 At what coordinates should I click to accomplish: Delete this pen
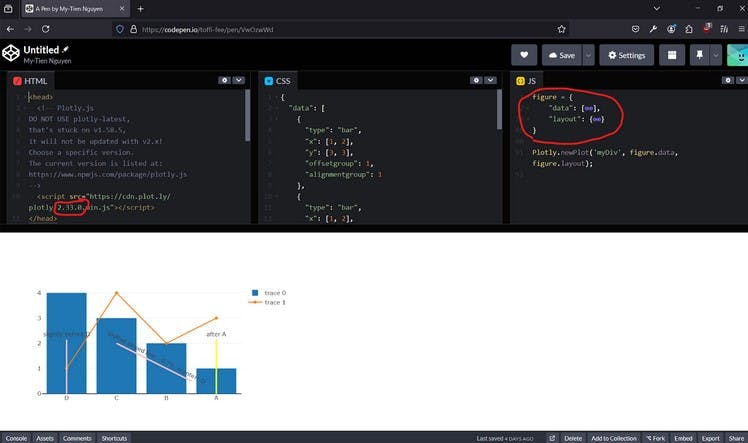573,438
